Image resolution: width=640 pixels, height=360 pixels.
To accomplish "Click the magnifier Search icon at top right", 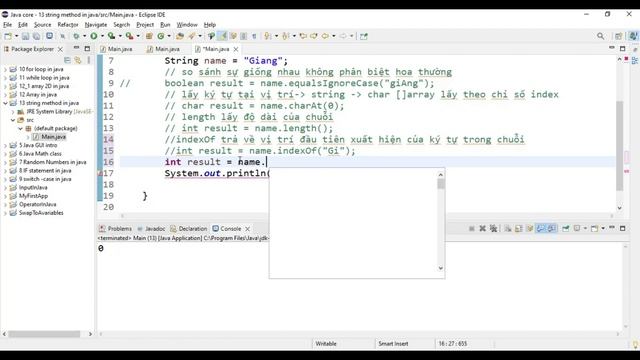I will tap(600, 36).
